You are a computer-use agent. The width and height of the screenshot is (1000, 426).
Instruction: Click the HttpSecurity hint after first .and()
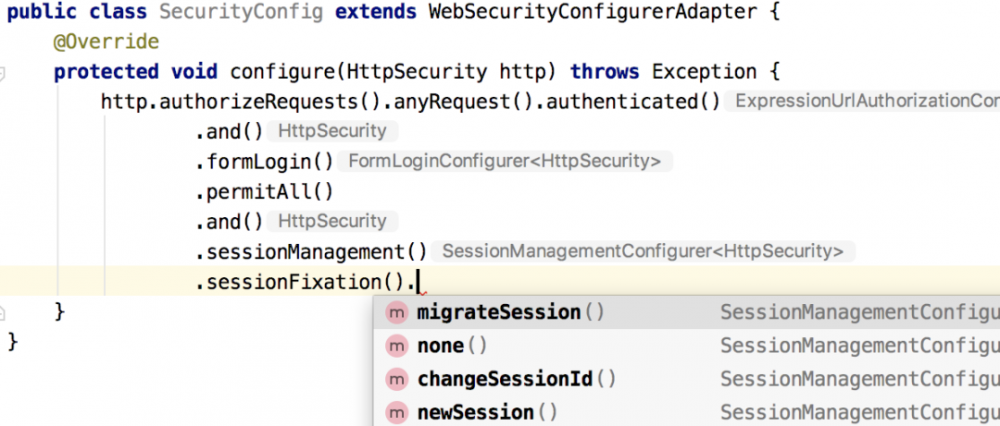click(332, 131)
